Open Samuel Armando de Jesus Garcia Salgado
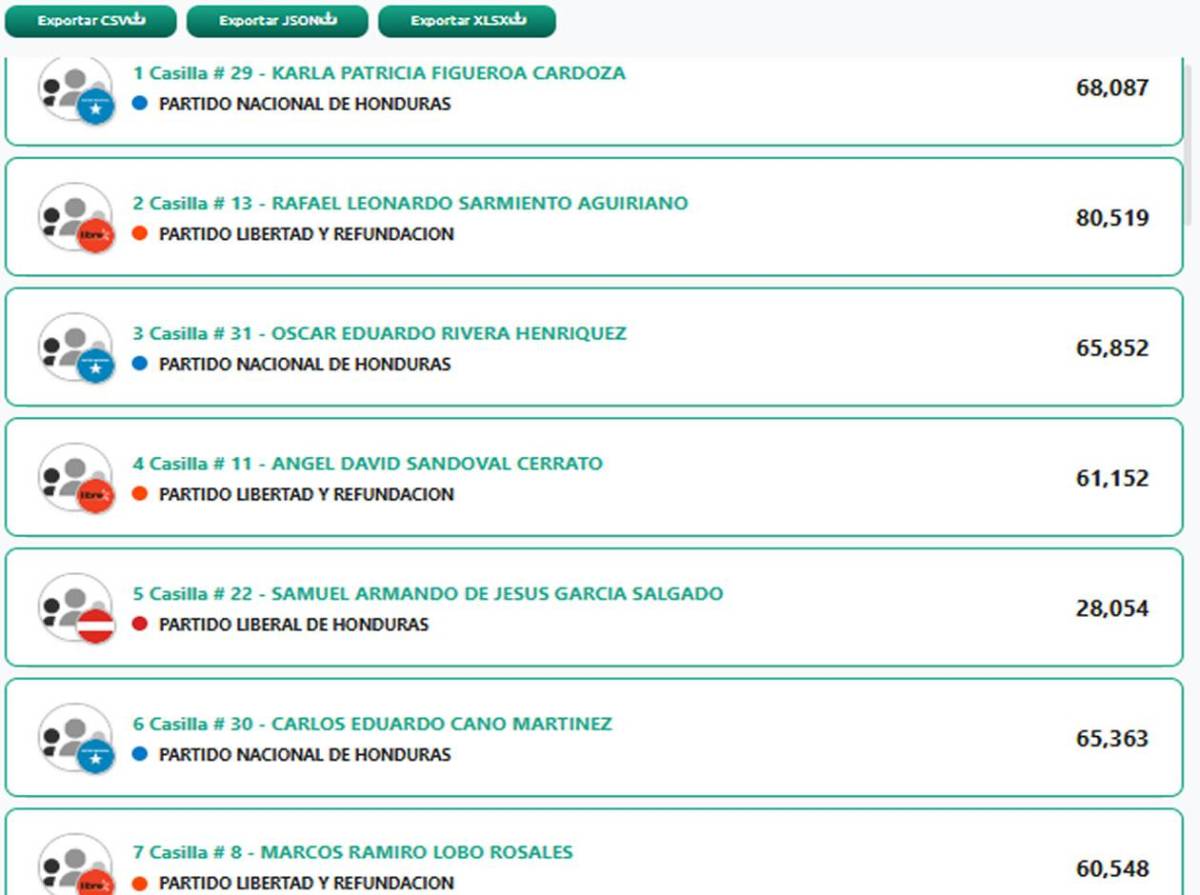The image size is (1200, 895). pyautogui.click(x=427, y=593)
